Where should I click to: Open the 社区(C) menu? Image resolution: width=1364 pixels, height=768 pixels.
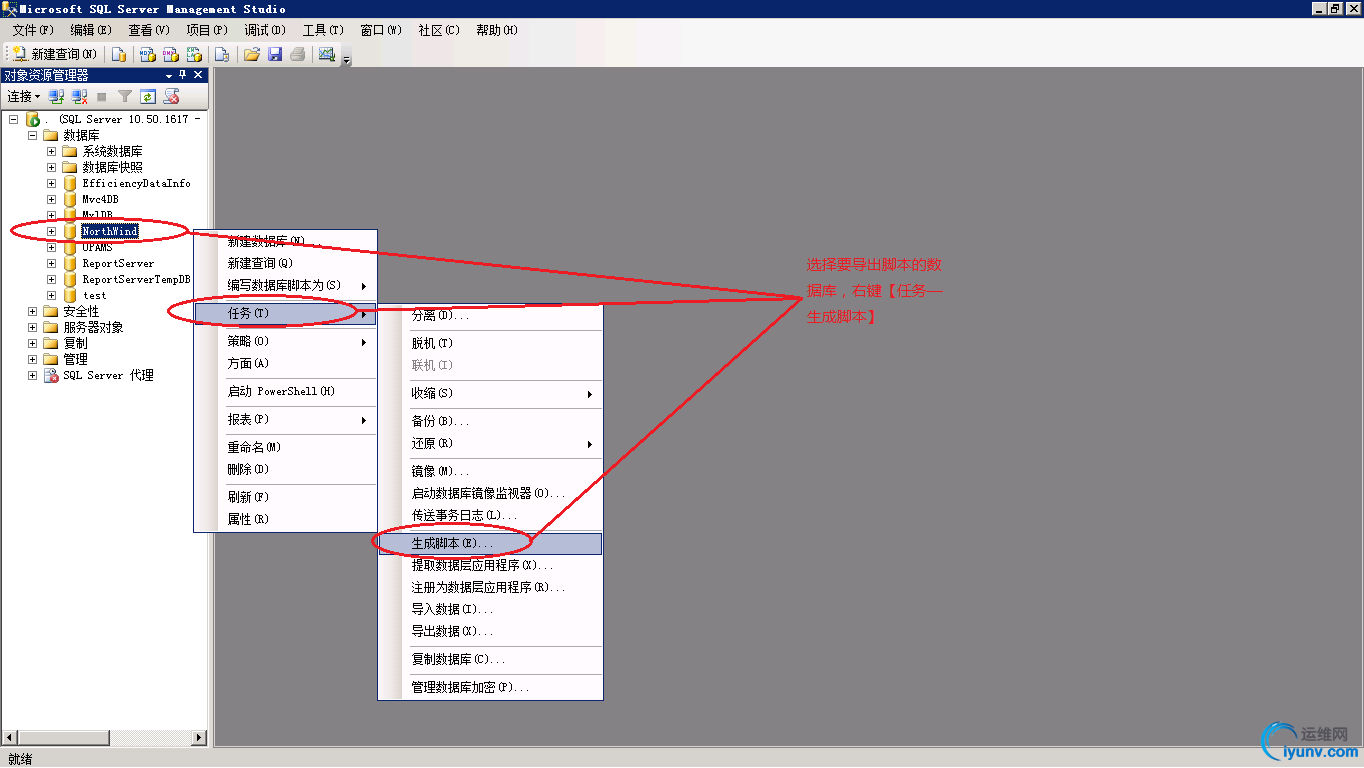[439, 30]
